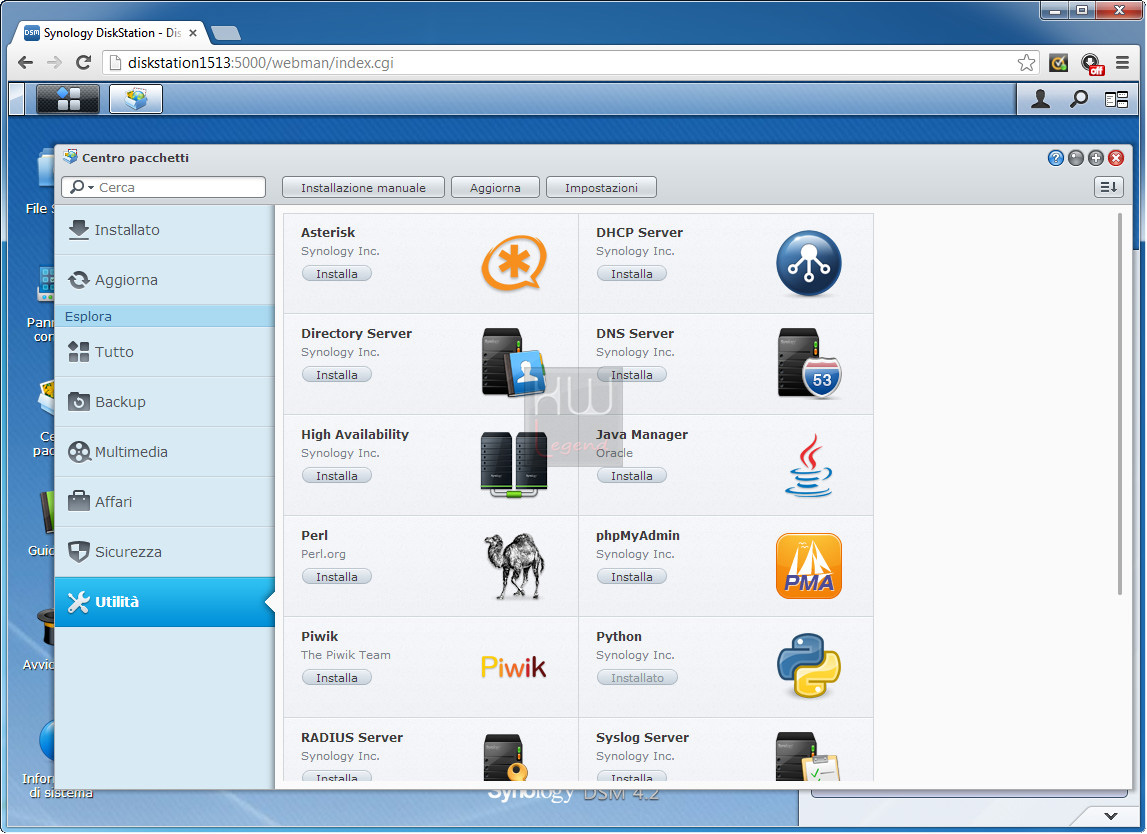Viewport: 1147px width, 834px height.
Task: Install the DHCP Server package
Action: [631, 274]
